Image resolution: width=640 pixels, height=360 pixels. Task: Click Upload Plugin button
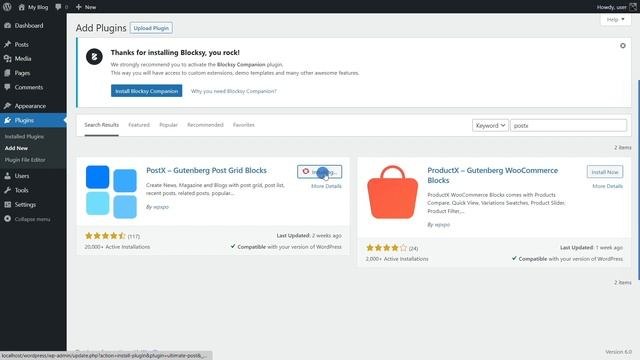151,28
